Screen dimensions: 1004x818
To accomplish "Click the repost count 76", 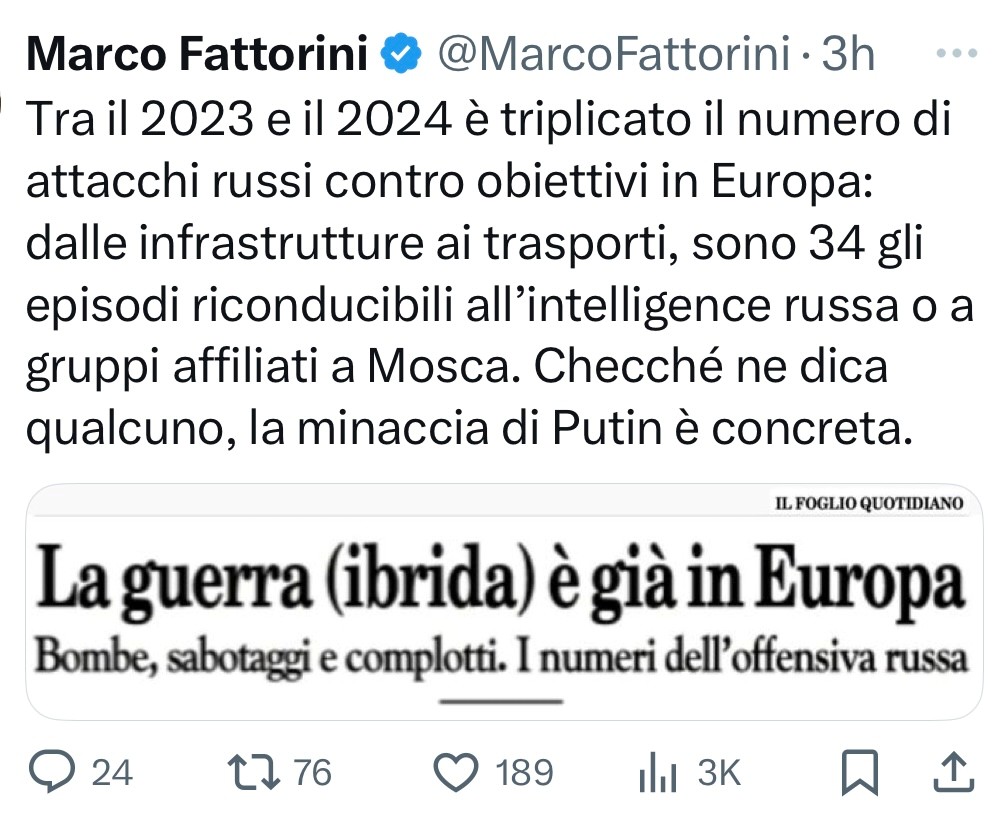I will (312, 773).
